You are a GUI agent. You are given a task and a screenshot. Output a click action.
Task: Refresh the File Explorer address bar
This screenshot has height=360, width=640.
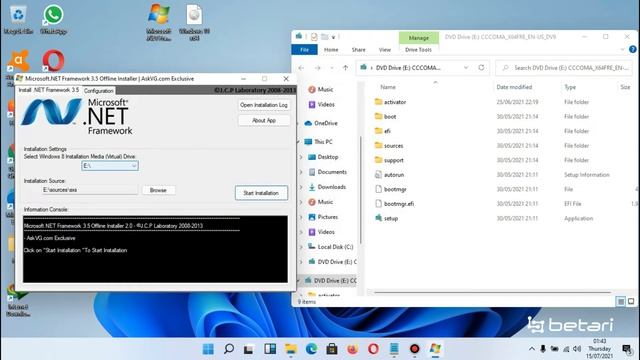click(x=481, y=68)
